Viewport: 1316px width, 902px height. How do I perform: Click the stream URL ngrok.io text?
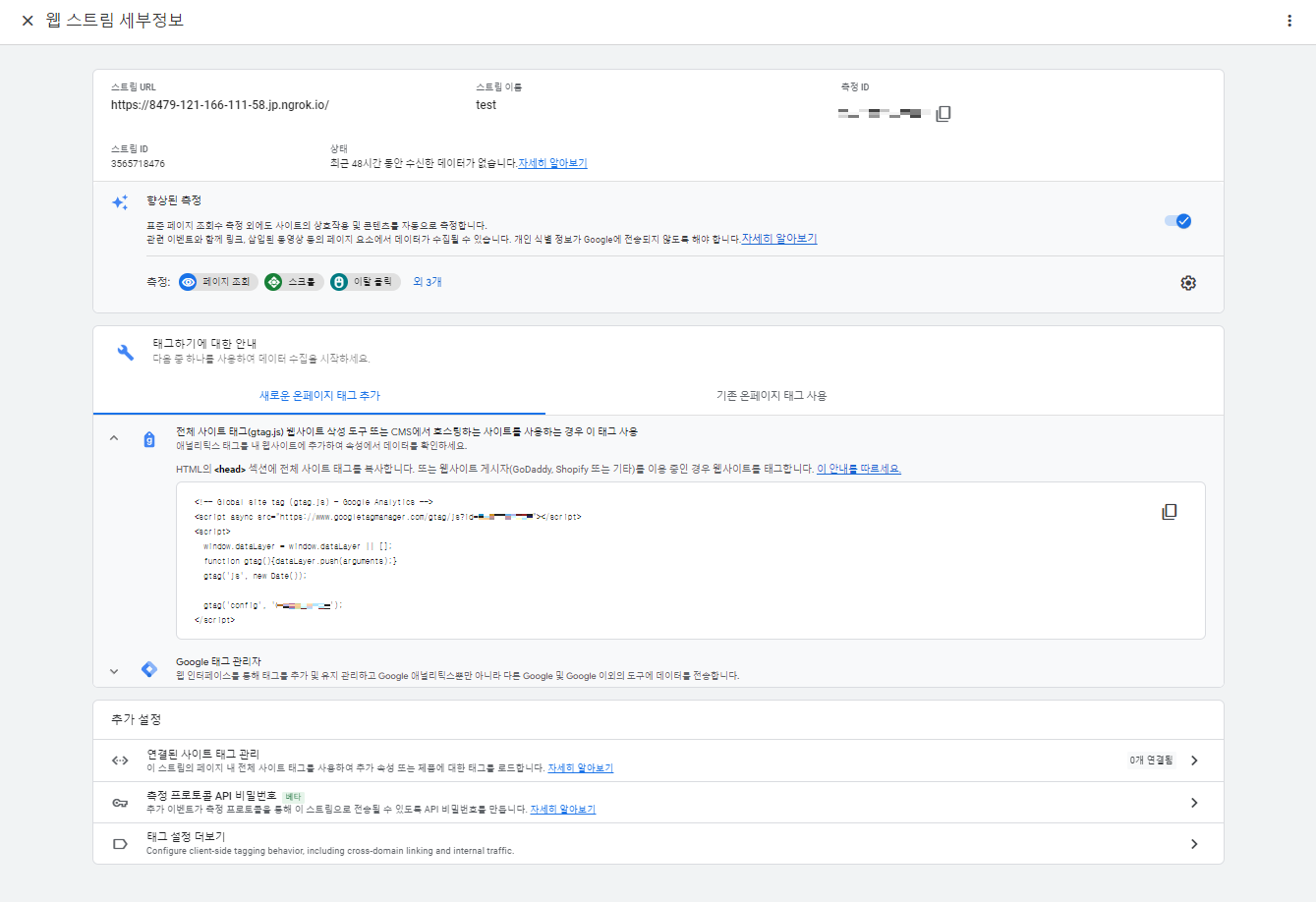click(x=220, y=105)
